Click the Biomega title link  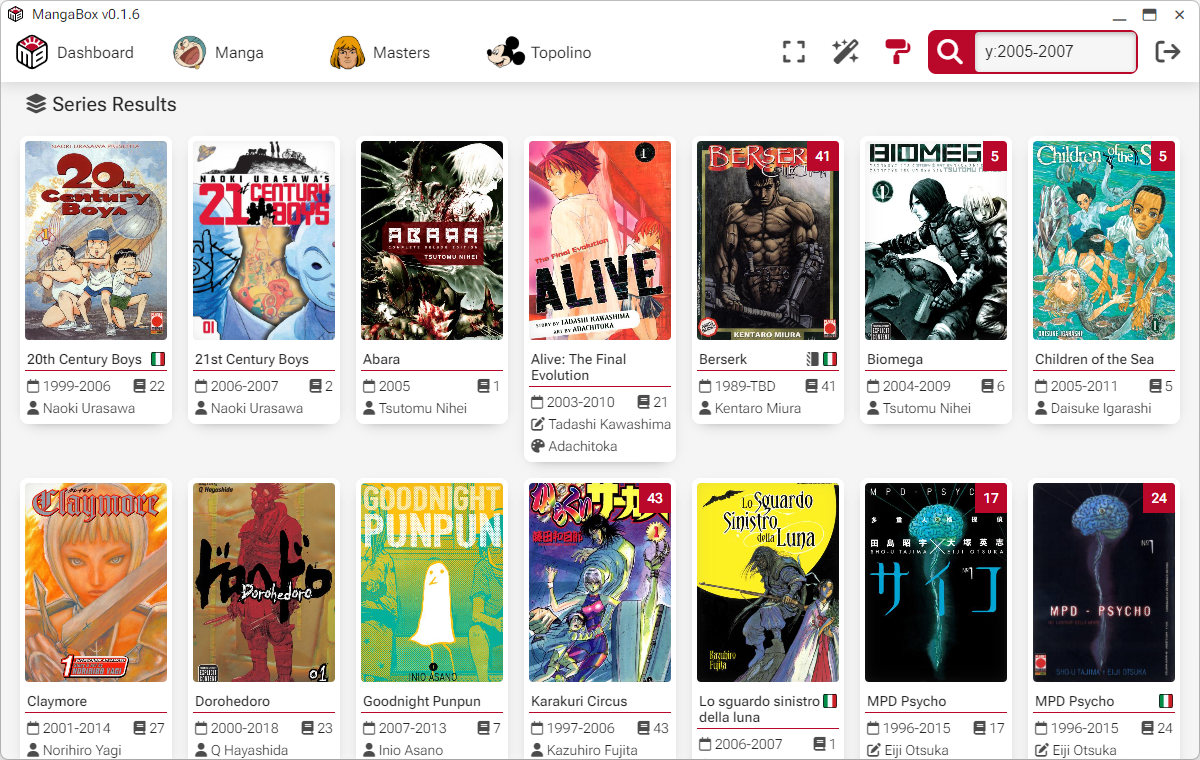tap(895, 359)
